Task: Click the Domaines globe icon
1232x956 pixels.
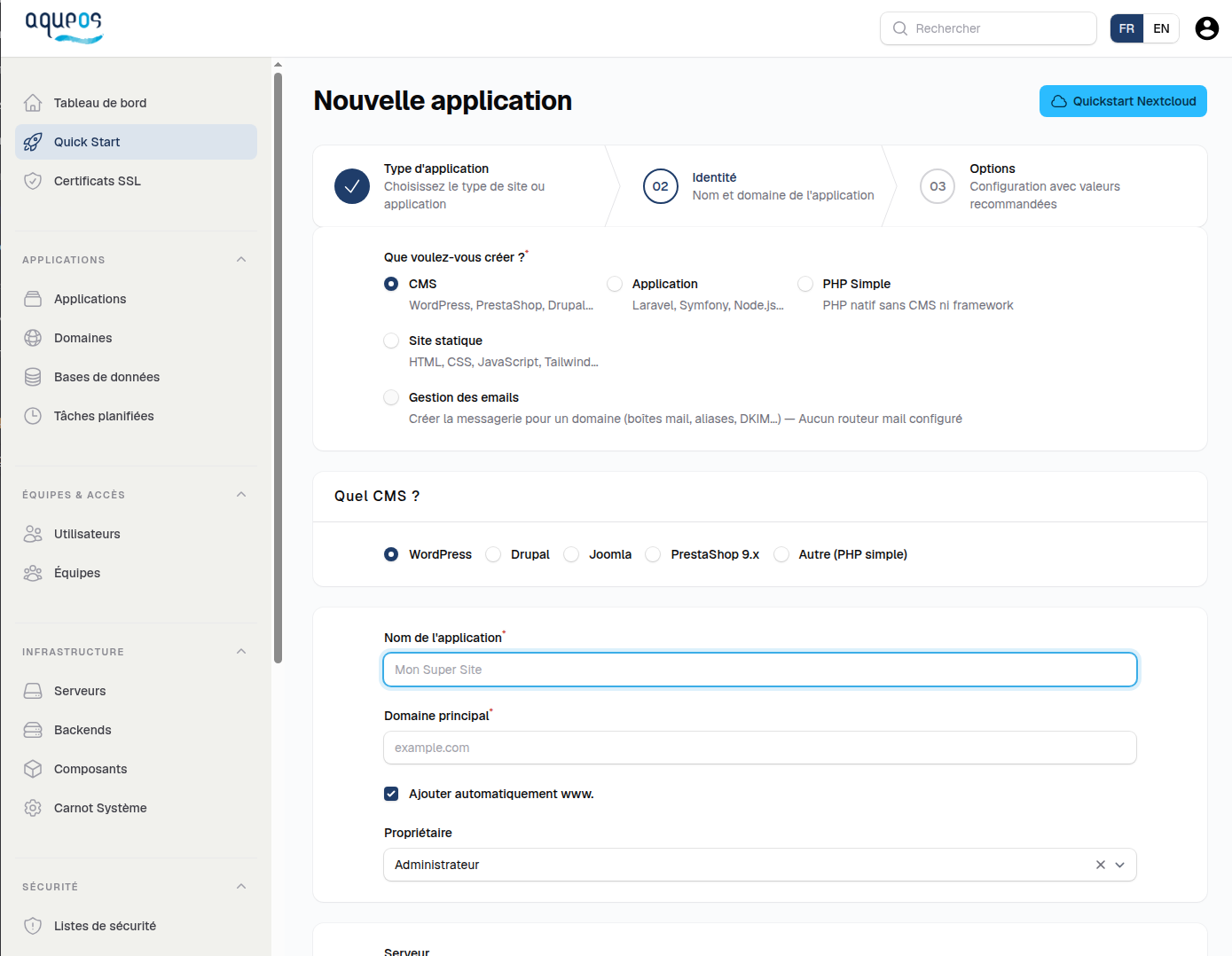Action: click(33, 338)
